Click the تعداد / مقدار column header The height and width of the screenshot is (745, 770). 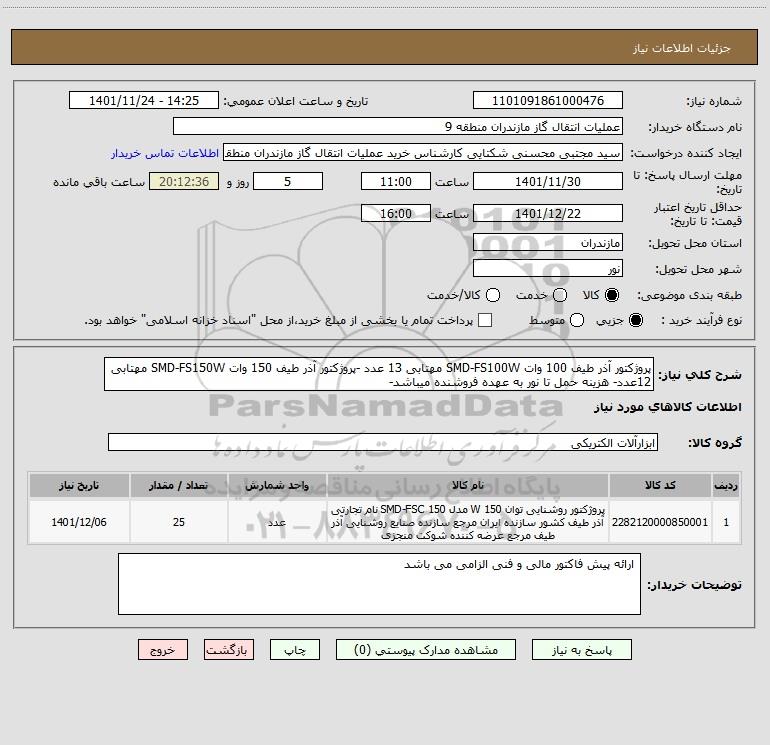pyautogui.click(x=179, y=486)
